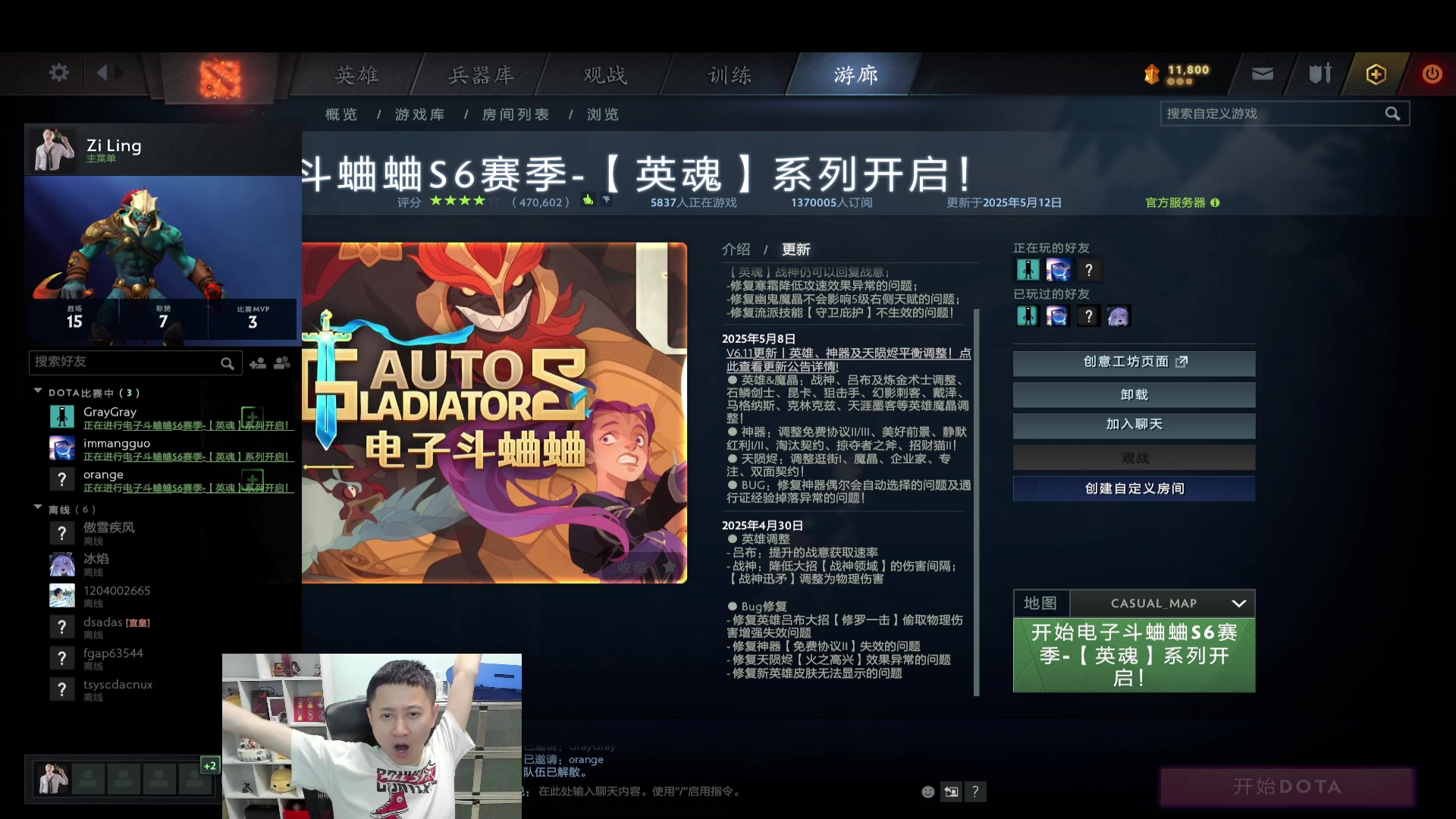This screenshot has height=819, width=1456.
Task: Go to the 房间列表 sub-tab
Action: 516,115
